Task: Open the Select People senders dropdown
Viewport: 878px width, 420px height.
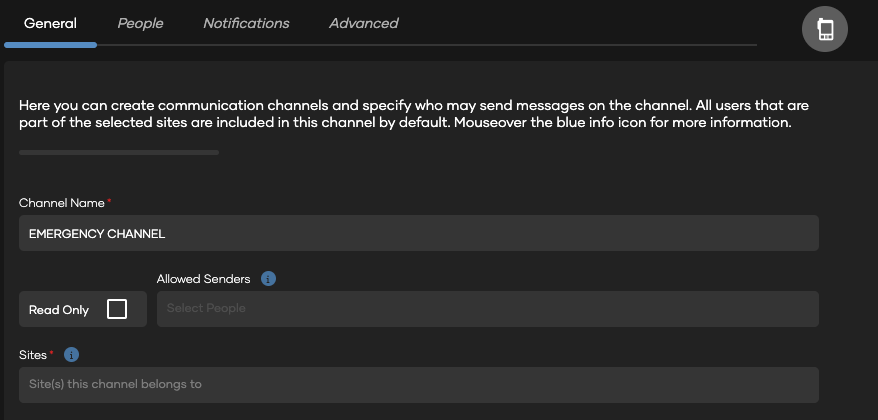Action: [488, 309]
